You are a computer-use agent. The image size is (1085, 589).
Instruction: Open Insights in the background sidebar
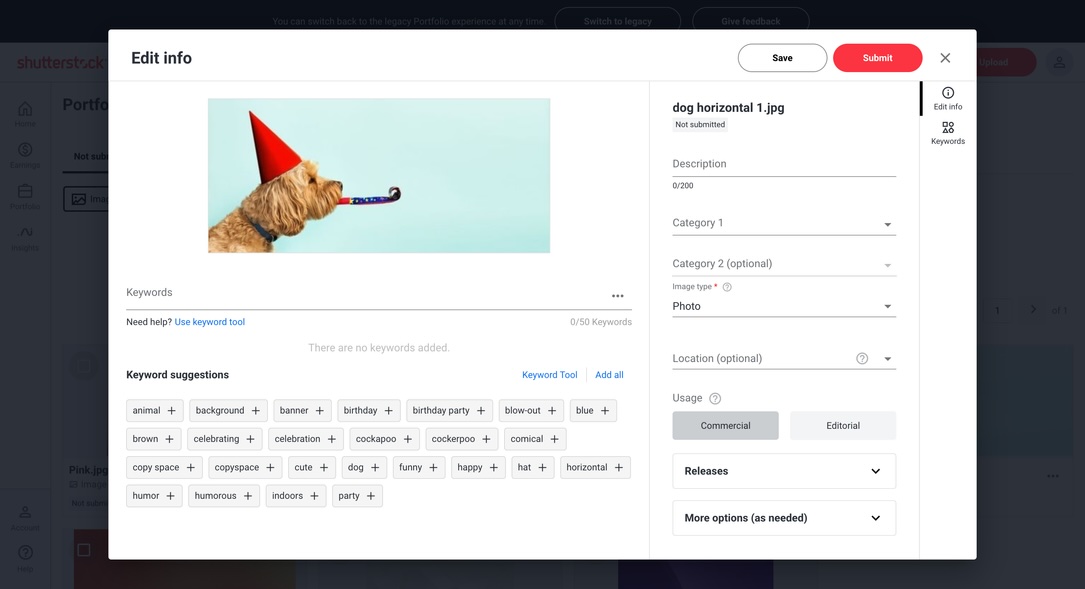tap(25, 239)
